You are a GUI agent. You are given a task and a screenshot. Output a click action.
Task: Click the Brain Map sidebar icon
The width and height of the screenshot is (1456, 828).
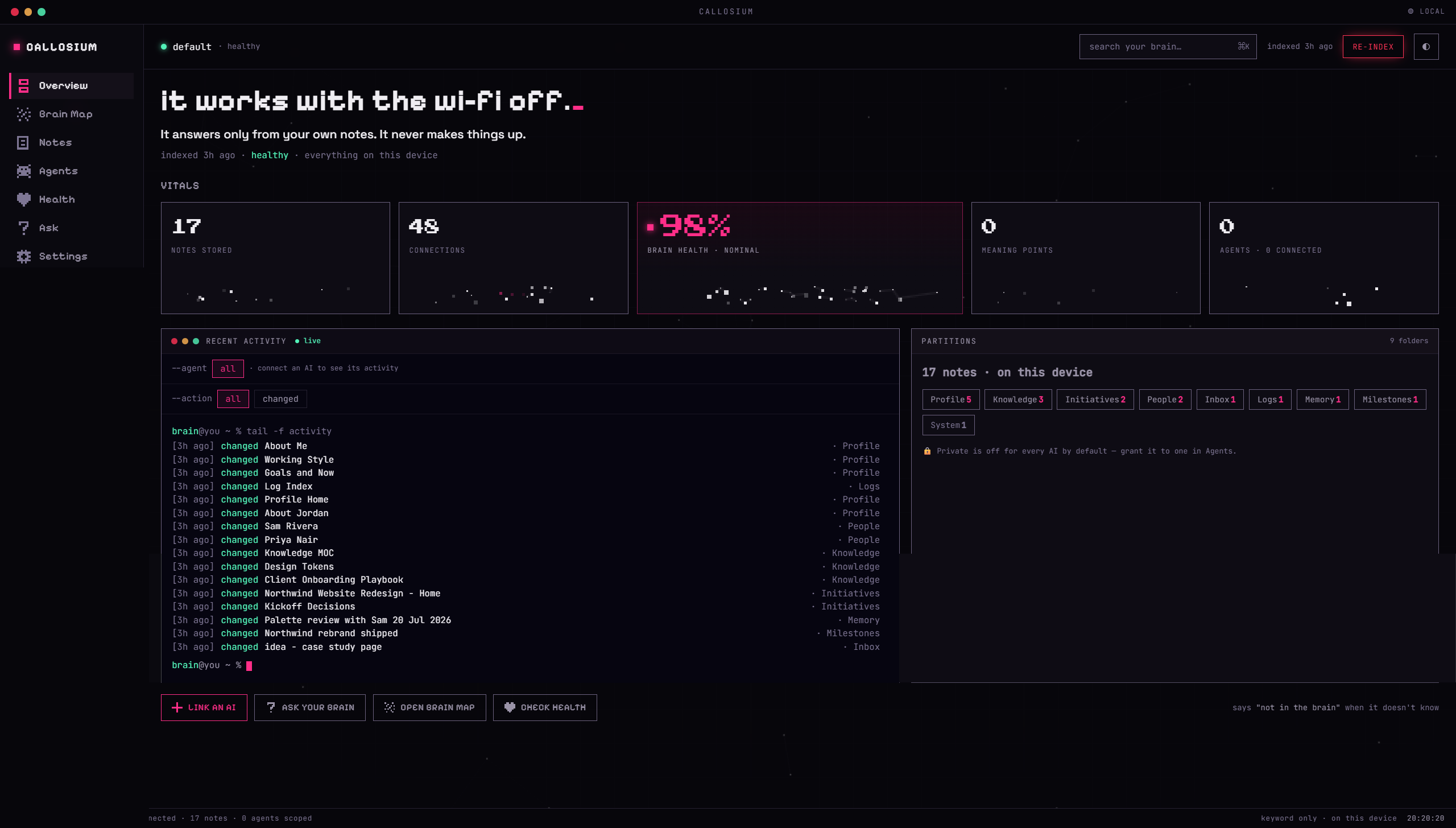[23, 114]
